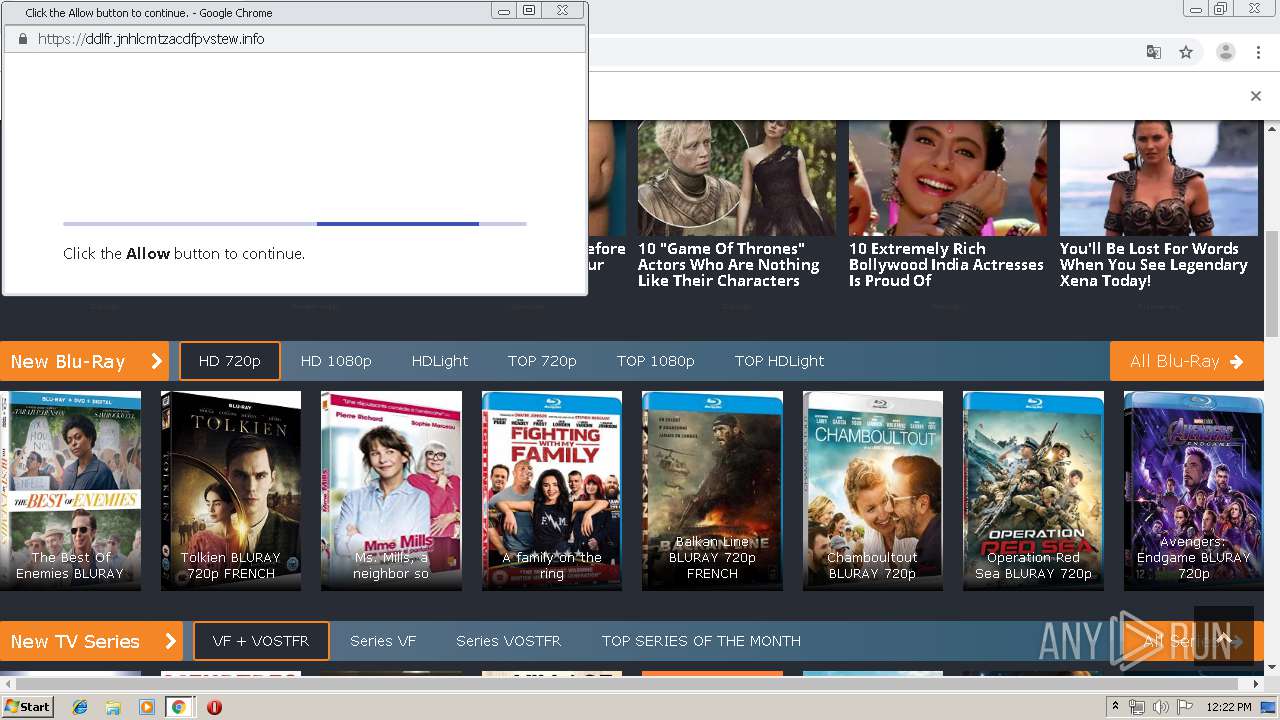Open the Game Of Thrones actors article link
This screenshot has height=720, width=1280.
pos(728,265)
